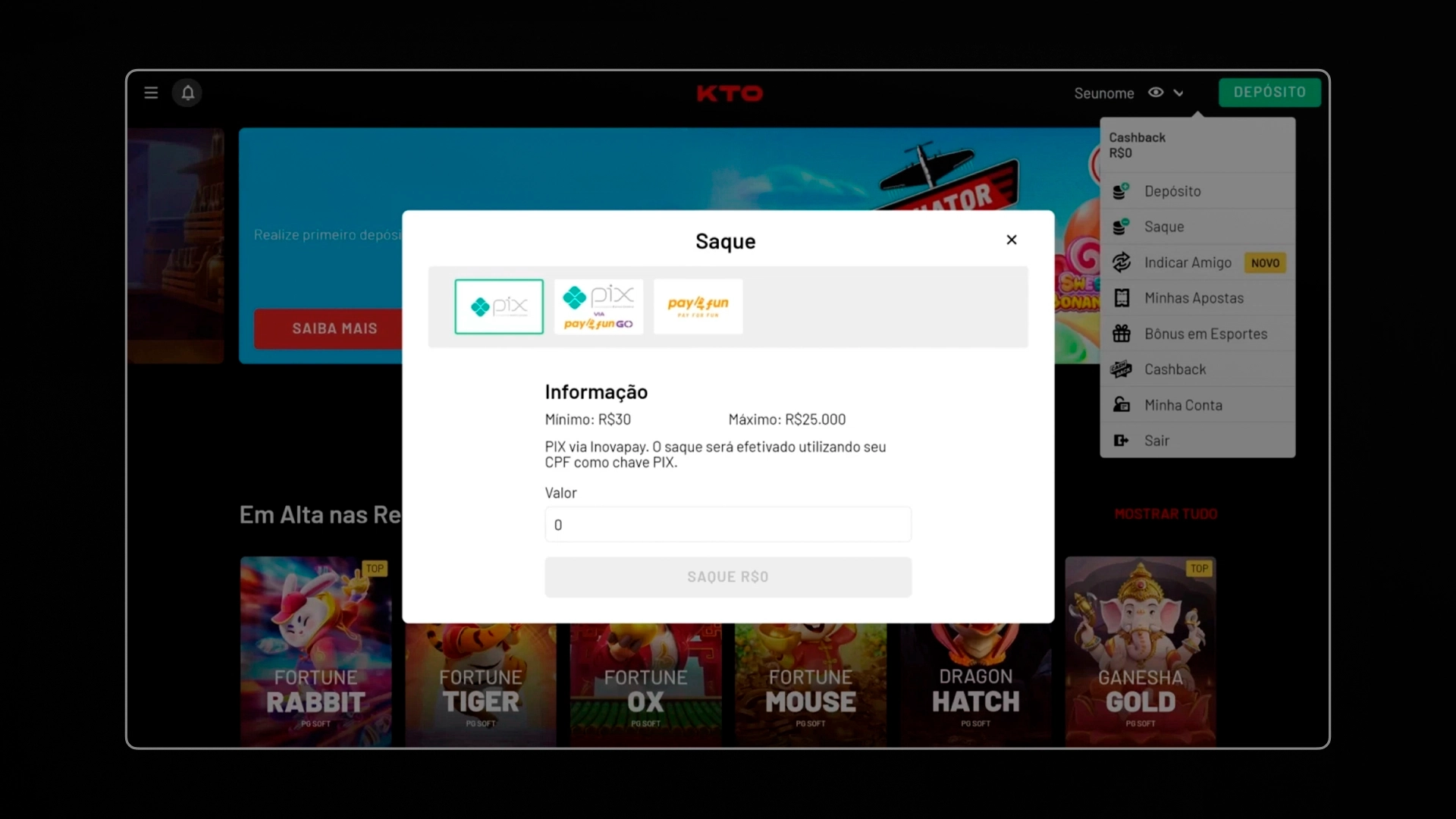Open Minha Conta menu entry

1183,405
